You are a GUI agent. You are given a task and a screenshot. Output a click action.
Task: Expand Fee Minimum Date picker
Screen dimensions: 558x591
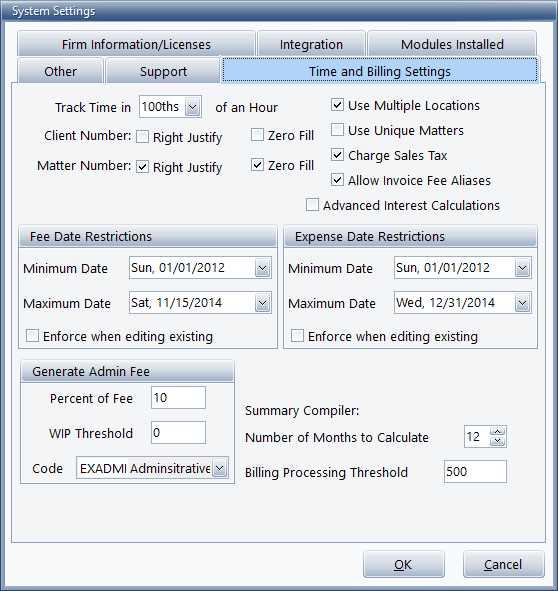click(262, 268)
